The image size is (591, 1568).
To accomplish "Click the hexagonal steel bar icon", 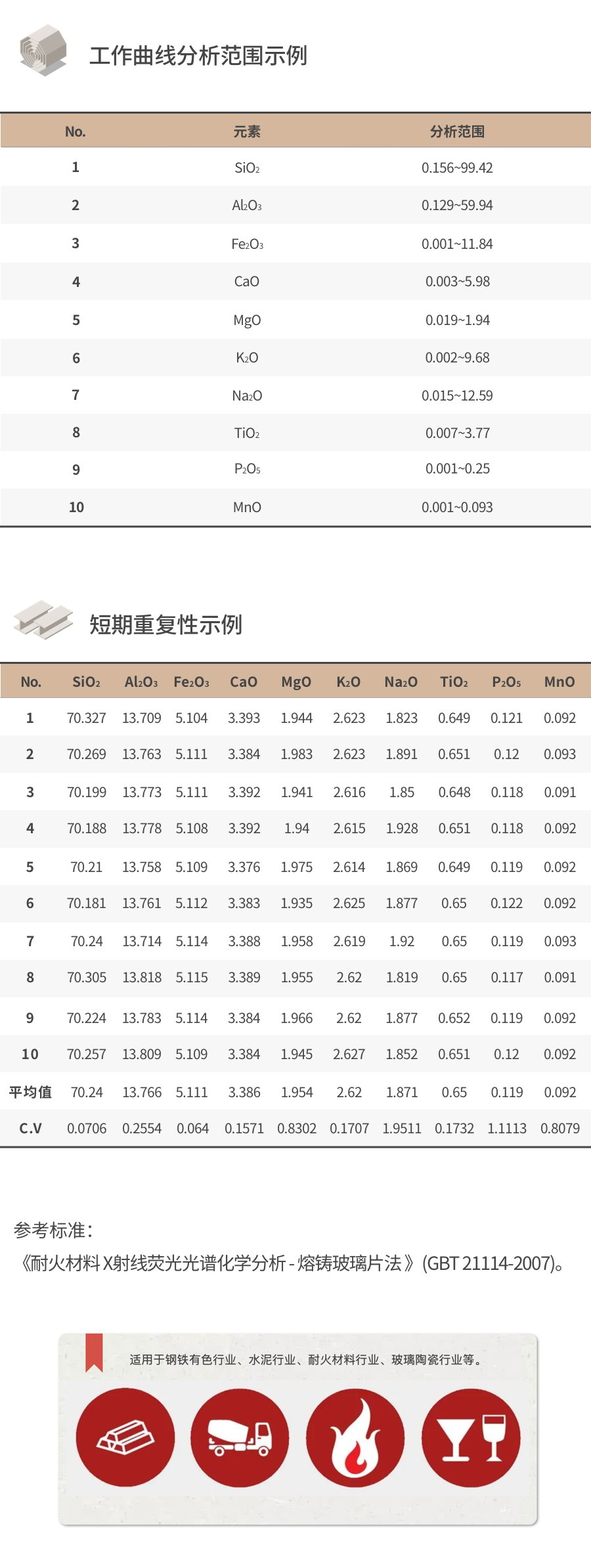I will [43, 51].
